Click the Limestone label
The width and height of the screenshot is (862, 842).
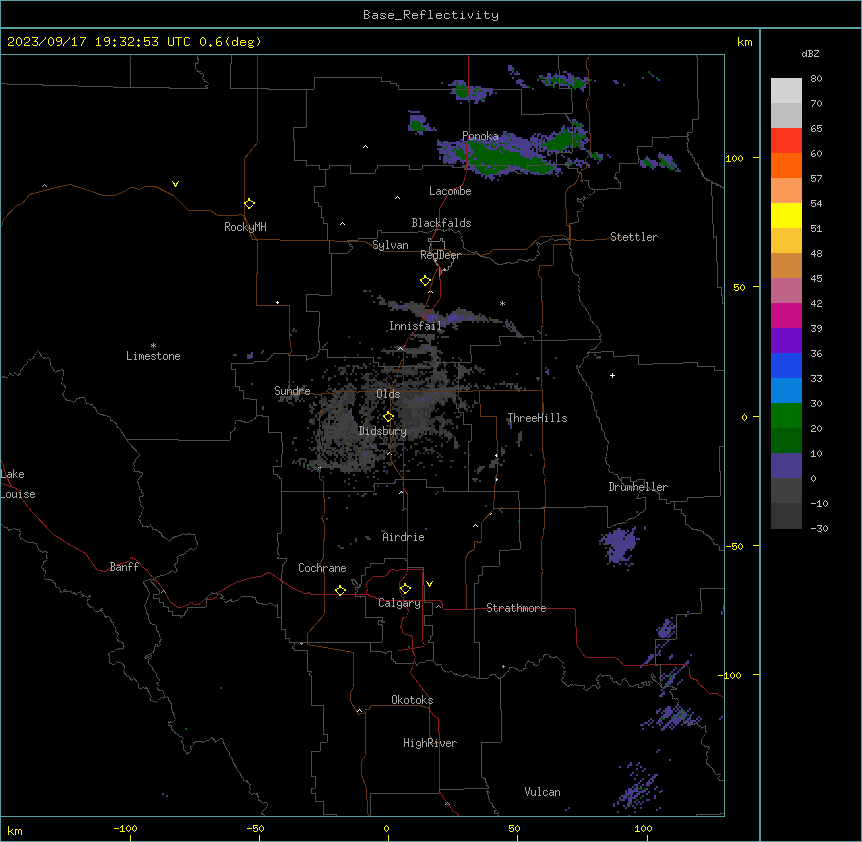153,356
